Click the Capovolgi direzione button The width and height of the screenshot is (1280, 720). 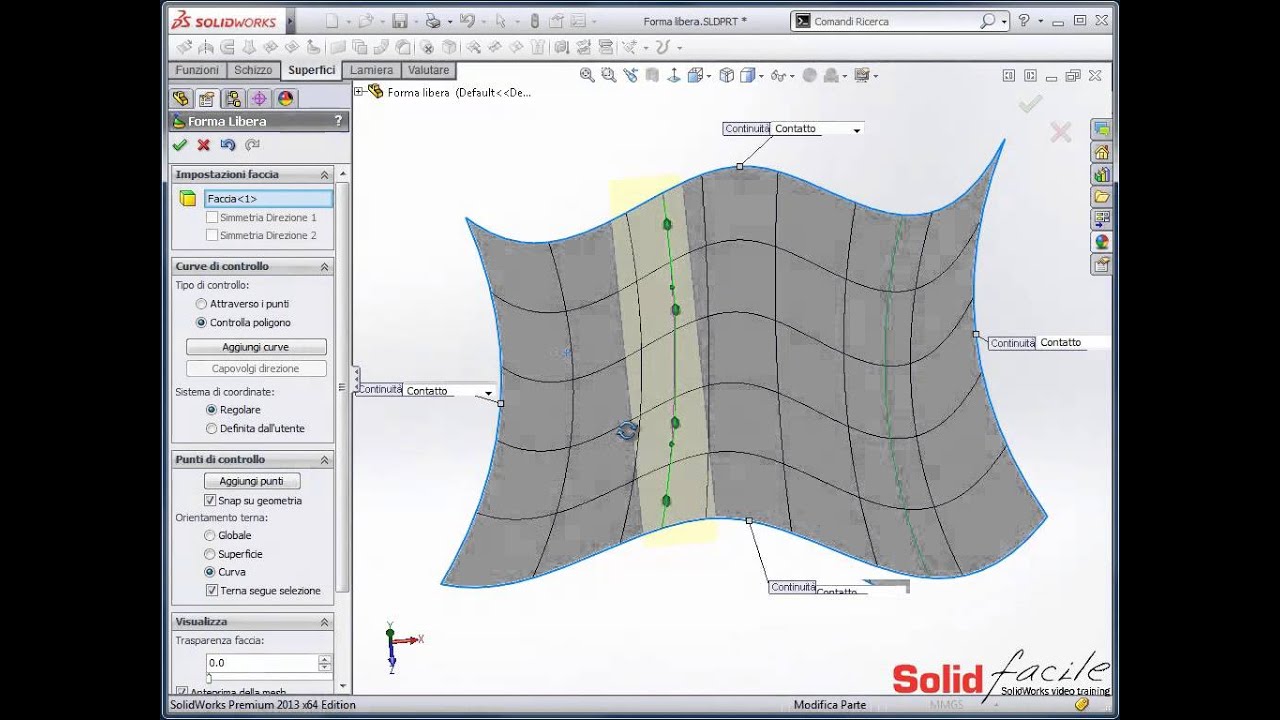[256, 368]
